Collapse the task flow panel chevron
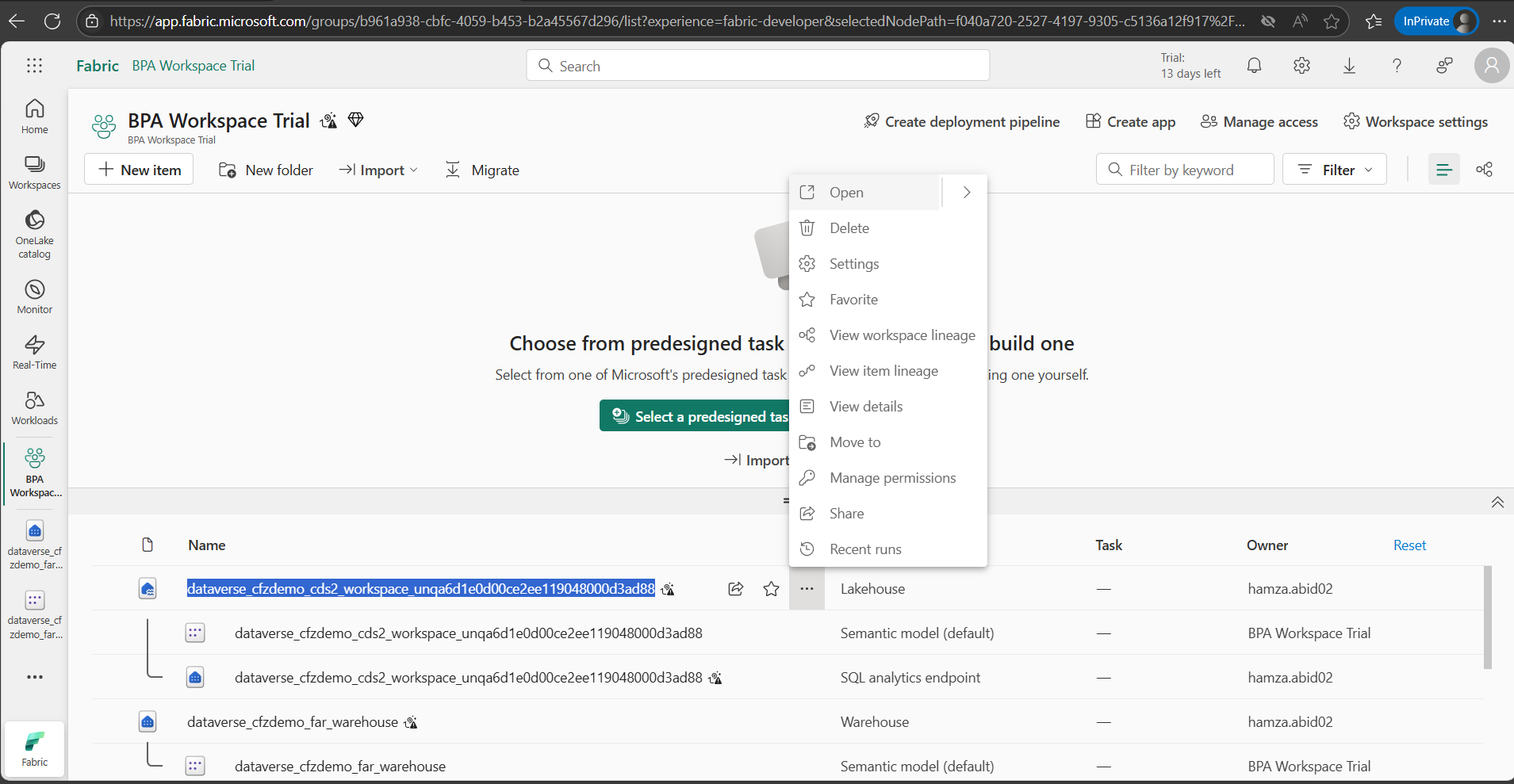1514x784 pixels. (x=1497, y=503)
